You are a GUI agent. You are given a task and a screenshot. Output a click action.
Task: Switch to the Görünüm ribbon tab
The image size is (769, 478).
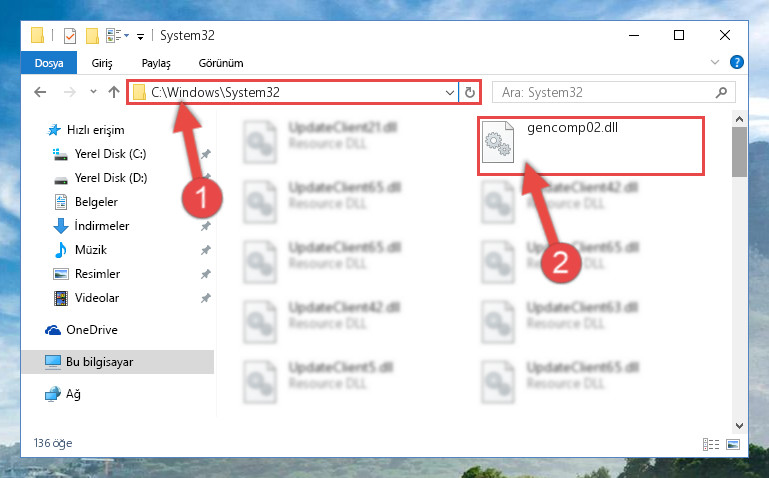point(221,63)
